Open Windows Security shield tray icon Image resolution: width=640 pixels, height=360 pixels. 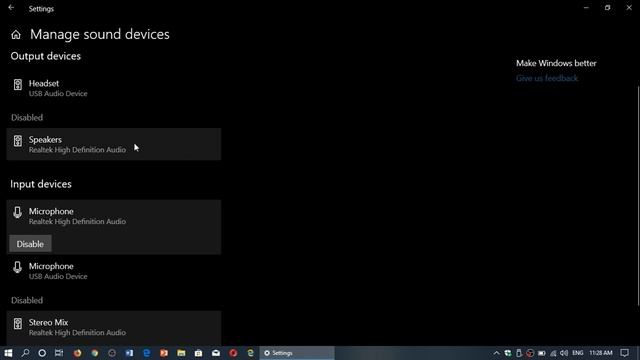507,353
